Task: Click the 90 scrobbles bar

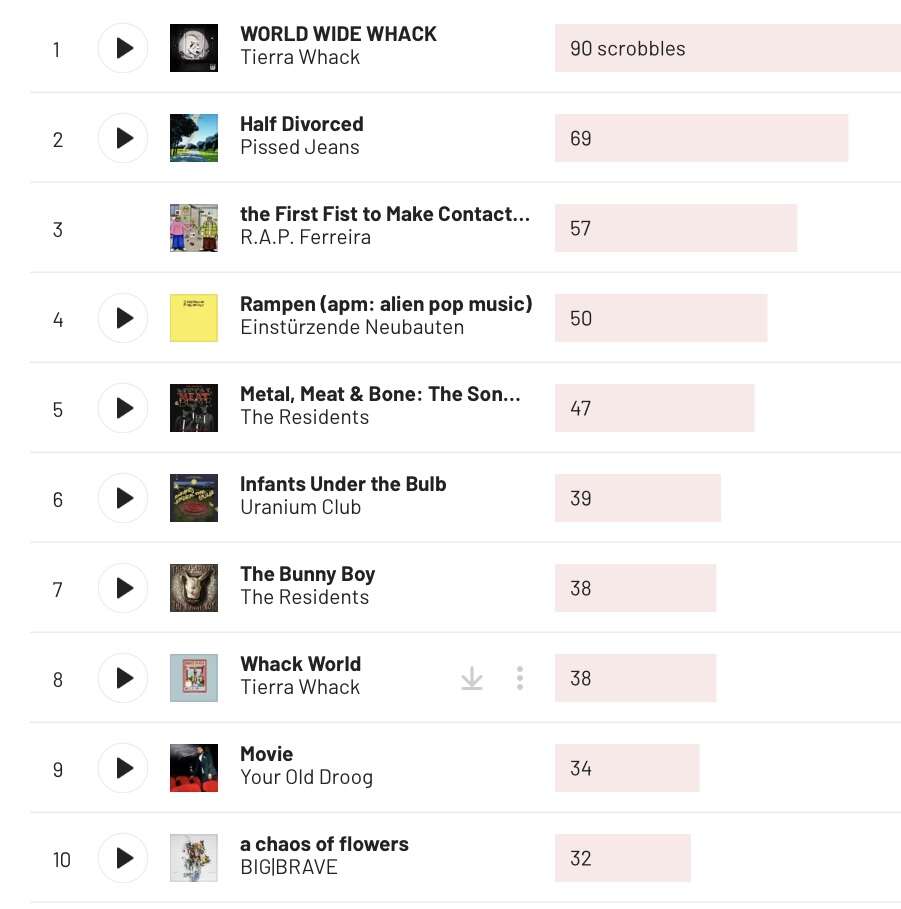Action: (x=727, y=48)
